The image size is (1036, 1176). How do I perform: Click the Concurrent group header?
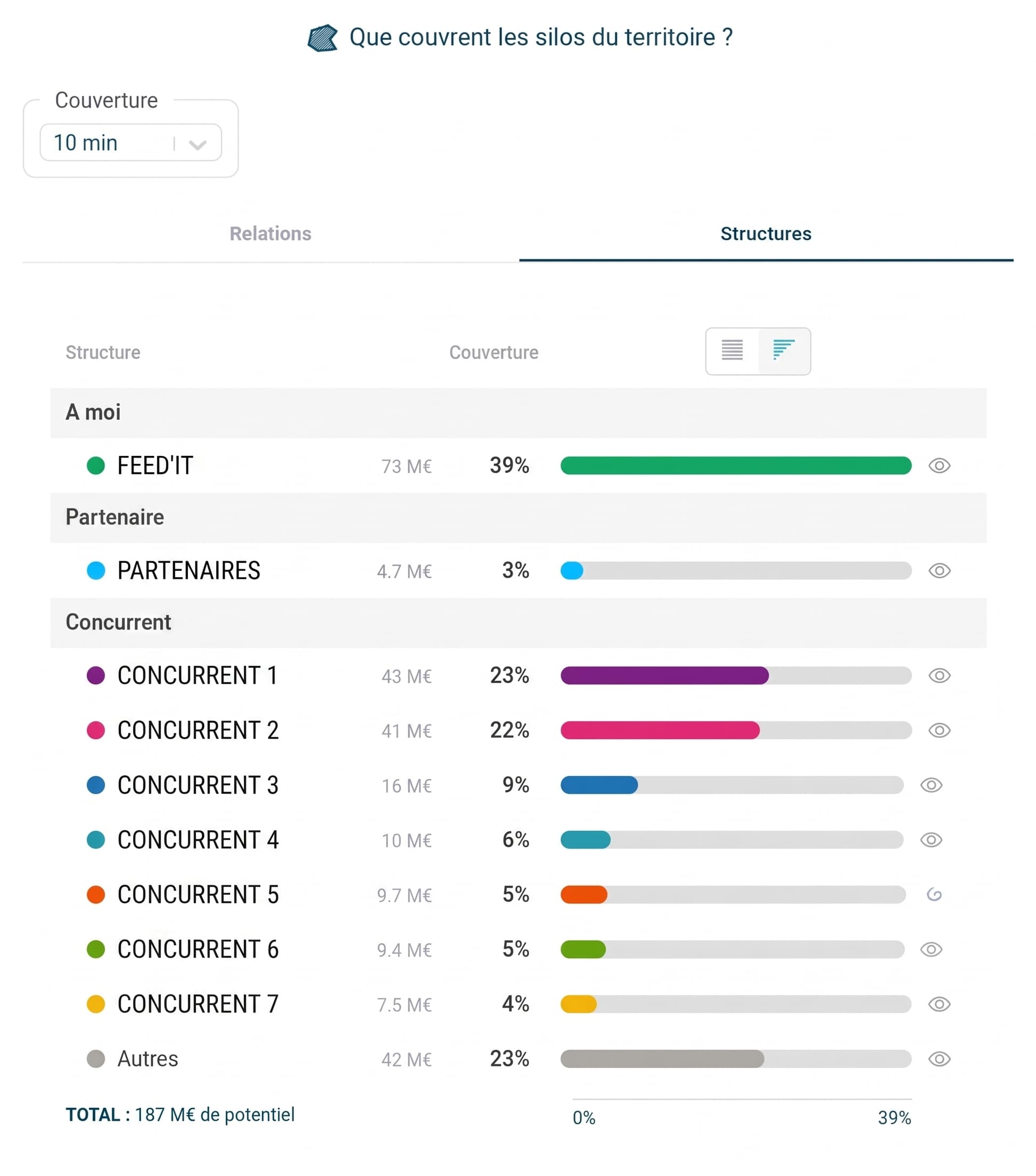click(x=519, y=623)
